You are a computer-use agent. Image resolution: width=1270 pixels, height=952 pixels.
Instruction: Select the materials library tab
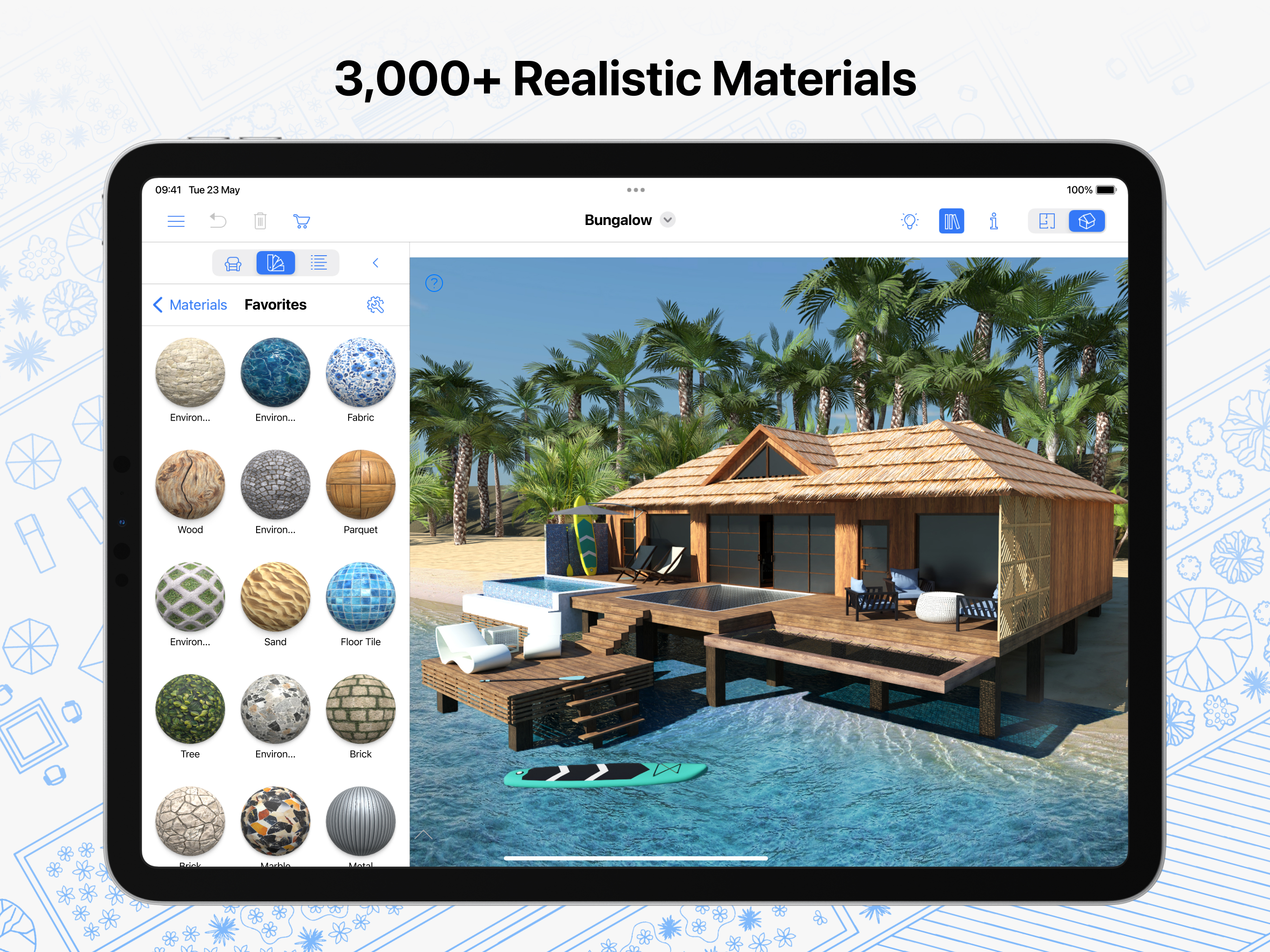pos(276,264)
